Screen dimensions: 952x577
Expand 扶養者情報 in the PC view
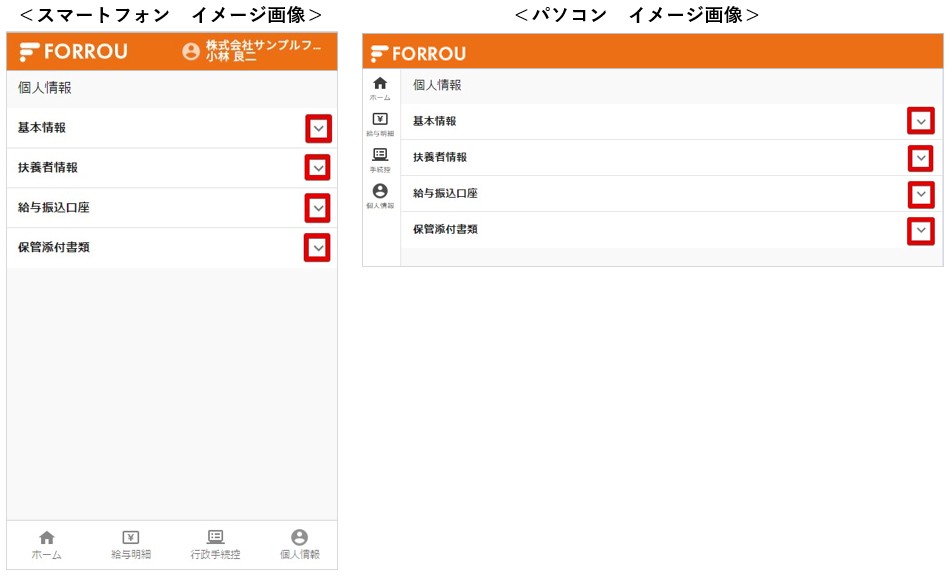click(x=920, y=159)
